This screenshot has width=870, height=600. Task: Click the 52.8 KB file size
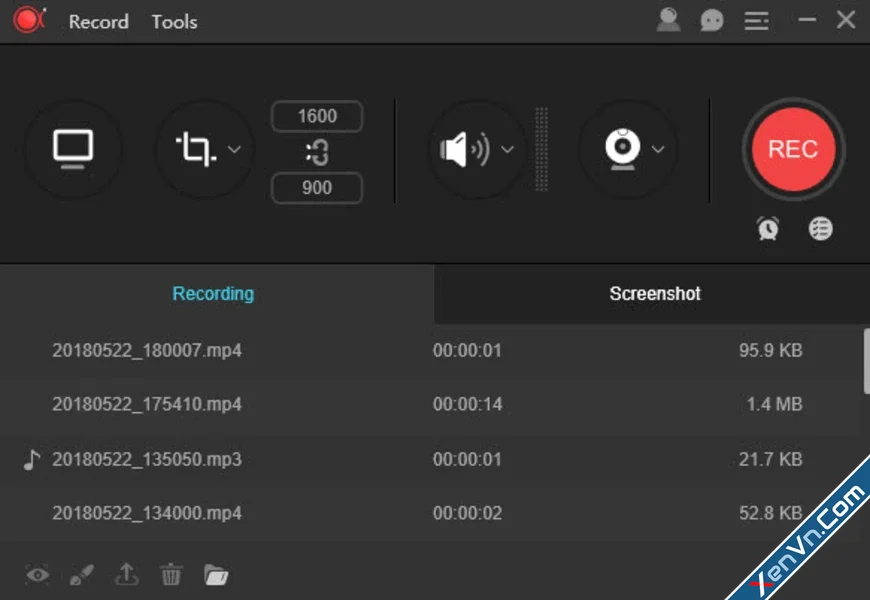[x=771, y=513]
